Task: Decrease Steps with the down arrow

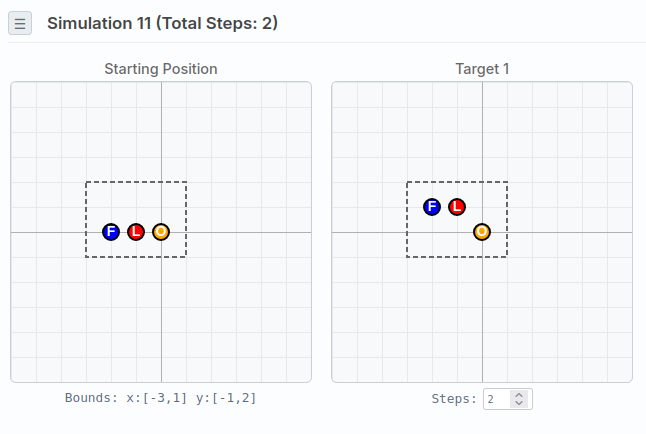Action: point(518,403)
